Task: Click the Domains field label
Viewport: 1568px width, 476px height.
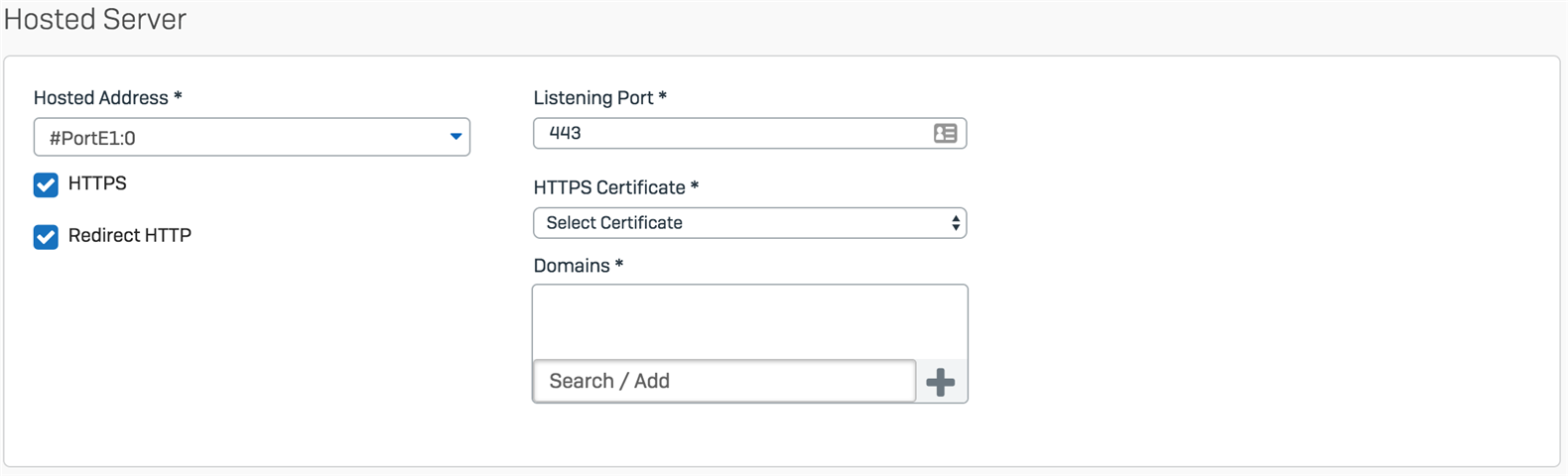Action: pyautogui.click(x=571, y=266)
